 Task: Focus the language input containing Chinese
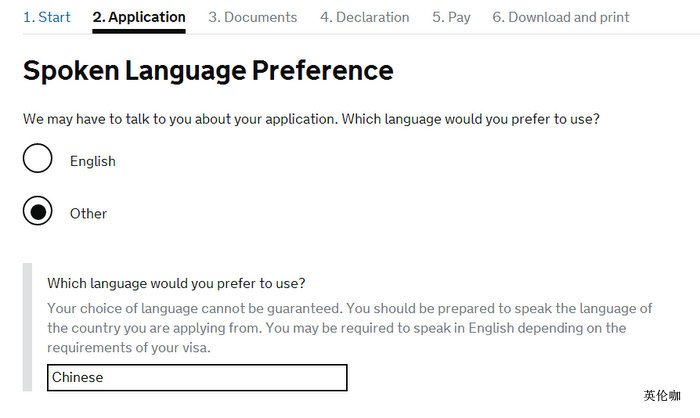click(x=197, y=377)
